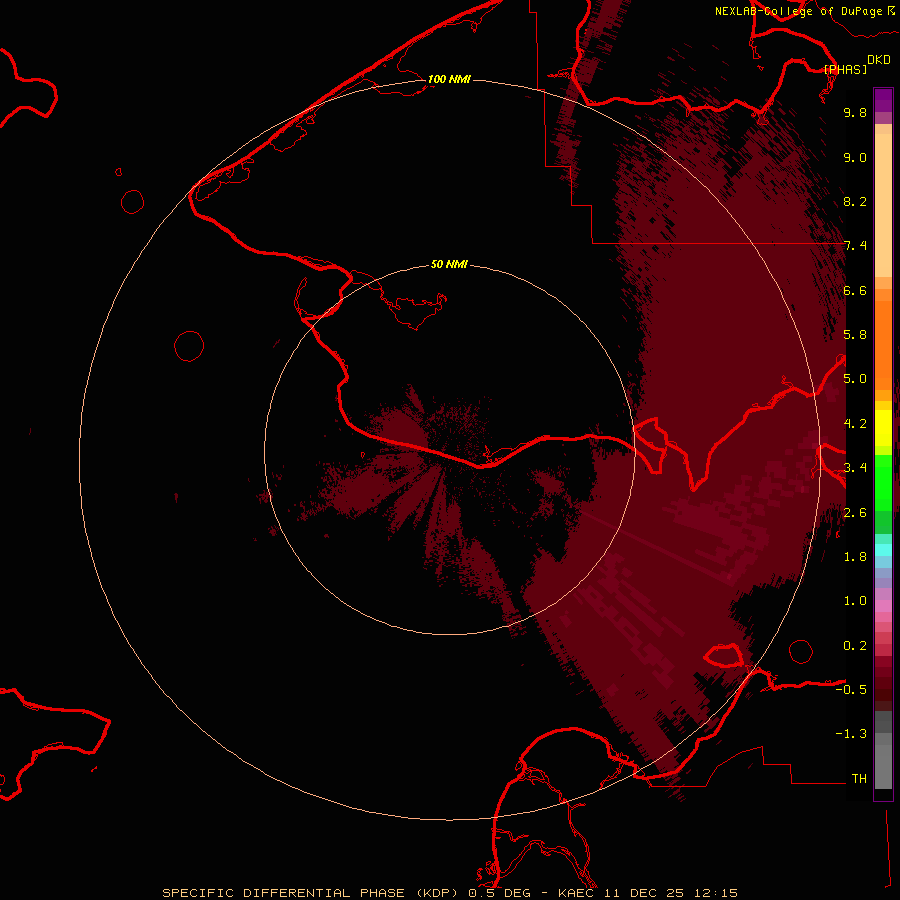Click the yellow band of the color bar

tap(883, 428)
